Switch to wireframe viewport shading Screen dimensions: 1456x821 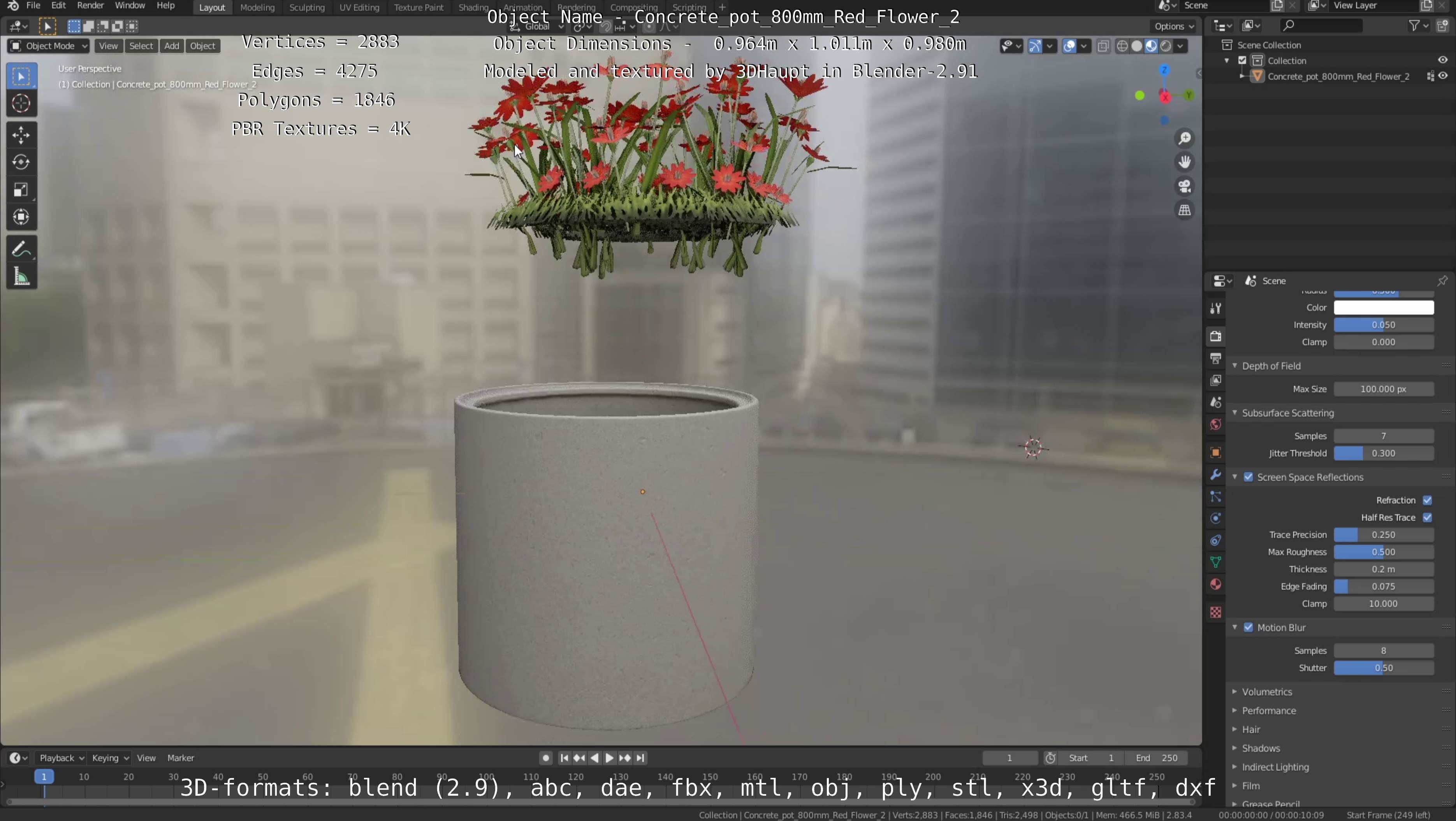[x=1122, y=46]
